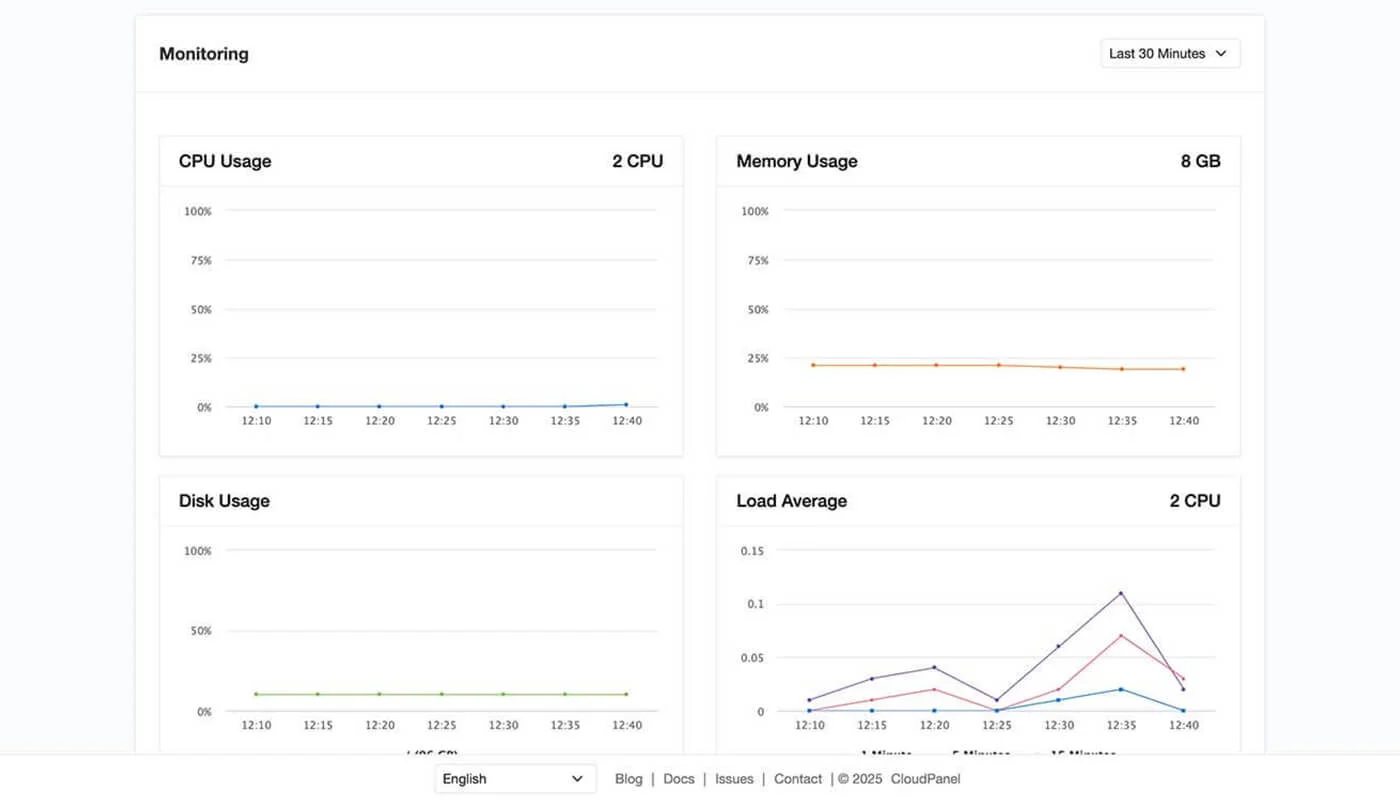Viewport: 1400px width, 800px height.
Task: Click Load Average purple peak at 12:35
Action: [x=1121, y=593]
